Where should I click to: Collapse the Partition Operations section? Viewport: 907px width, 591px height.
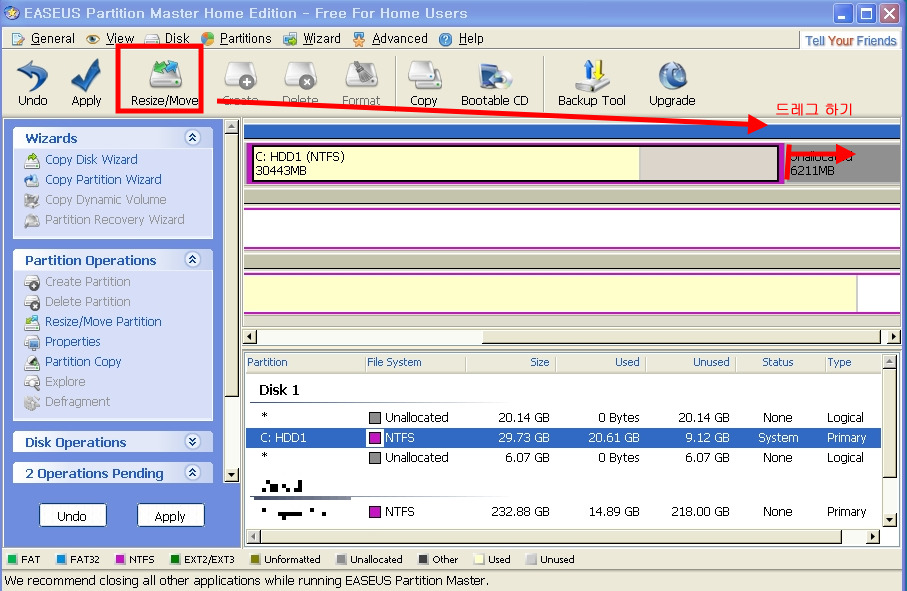click(x=193, y=260)
